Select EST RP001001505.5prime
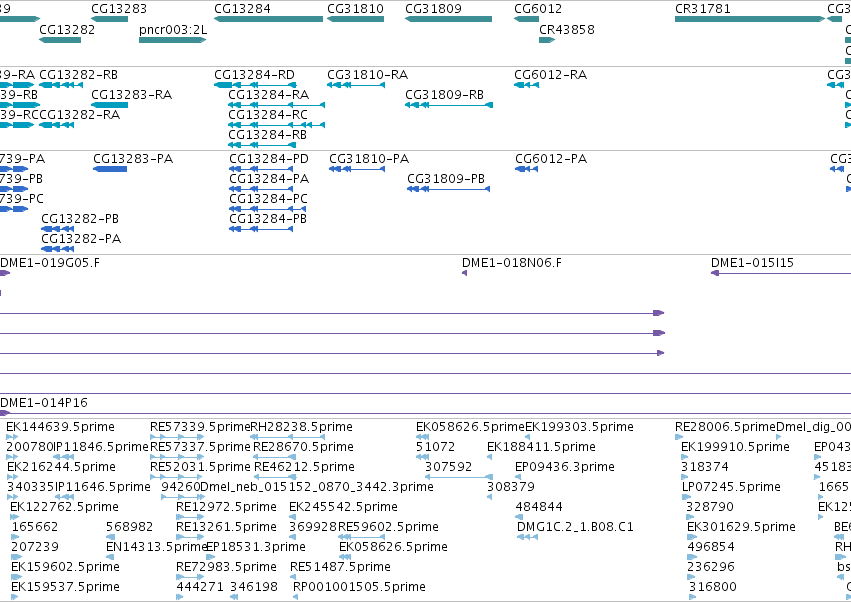 (295, 597)
